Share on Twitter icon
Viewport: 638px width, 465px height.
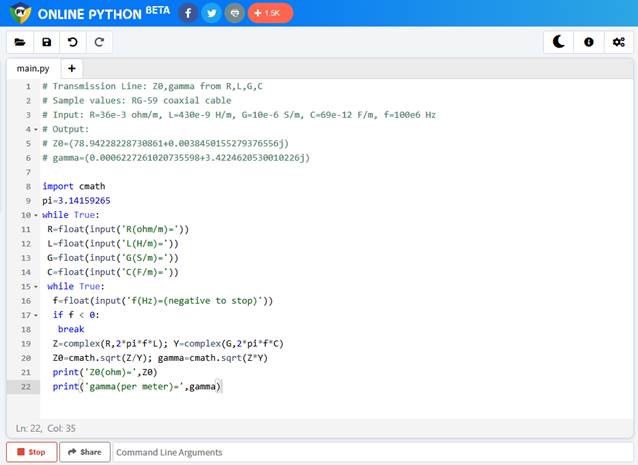point(211,13)
